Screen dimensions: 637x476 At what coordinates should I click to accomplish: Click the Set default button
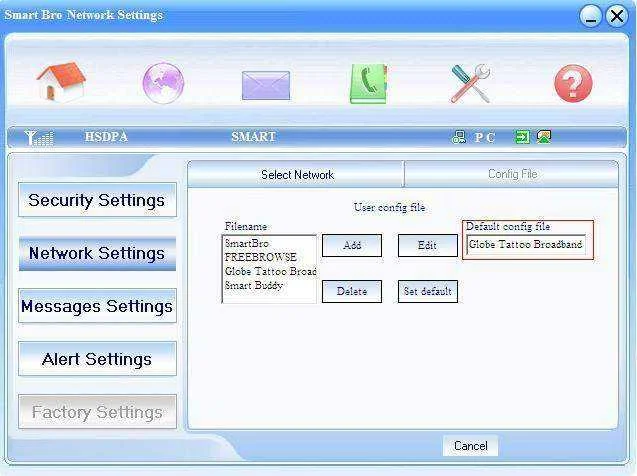pos(427,291)
